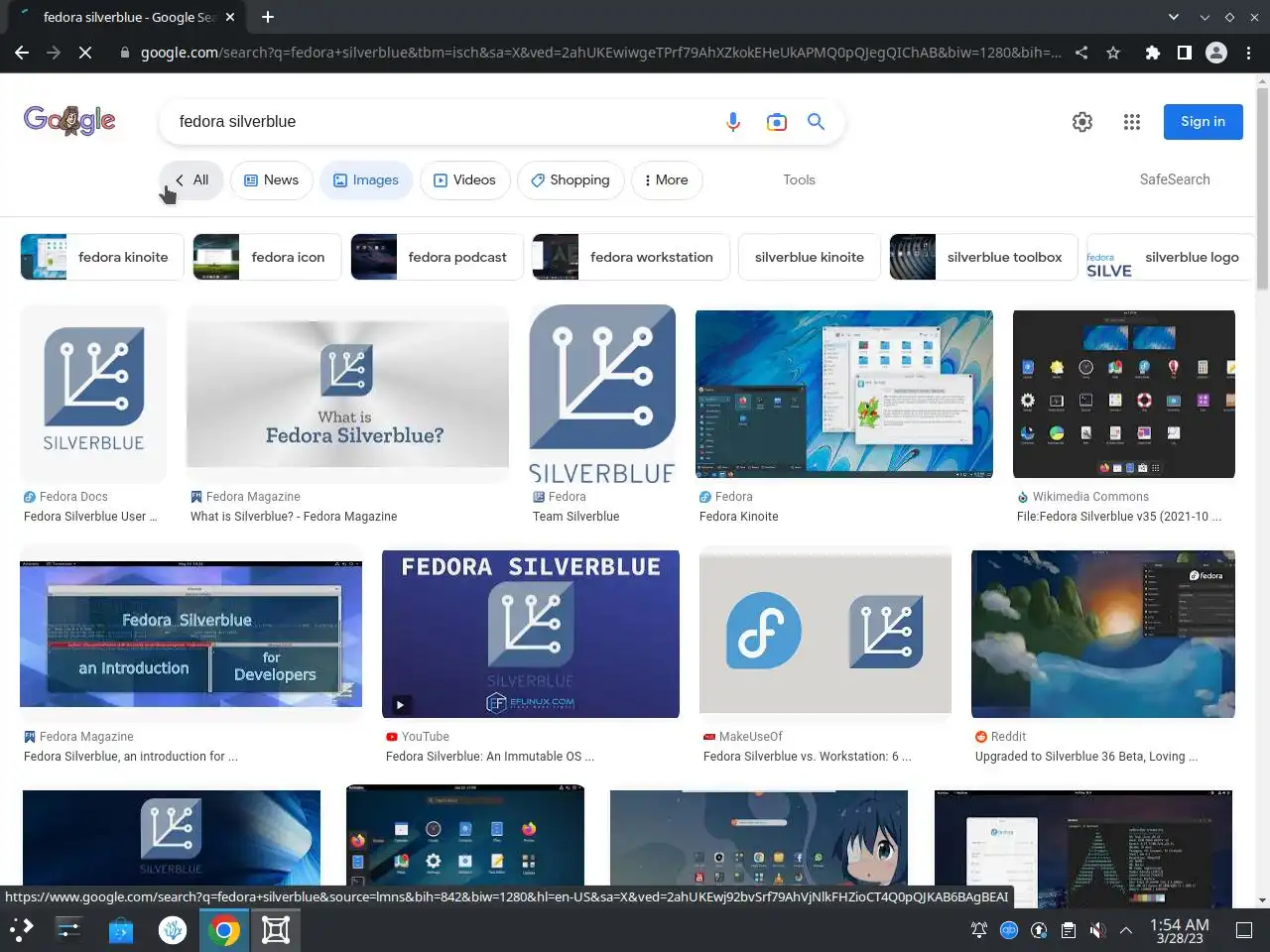The height and width of the screenshot is (952, 1270).
Task: Open system settings sliders taskbar icon
Action: point(69,930)
